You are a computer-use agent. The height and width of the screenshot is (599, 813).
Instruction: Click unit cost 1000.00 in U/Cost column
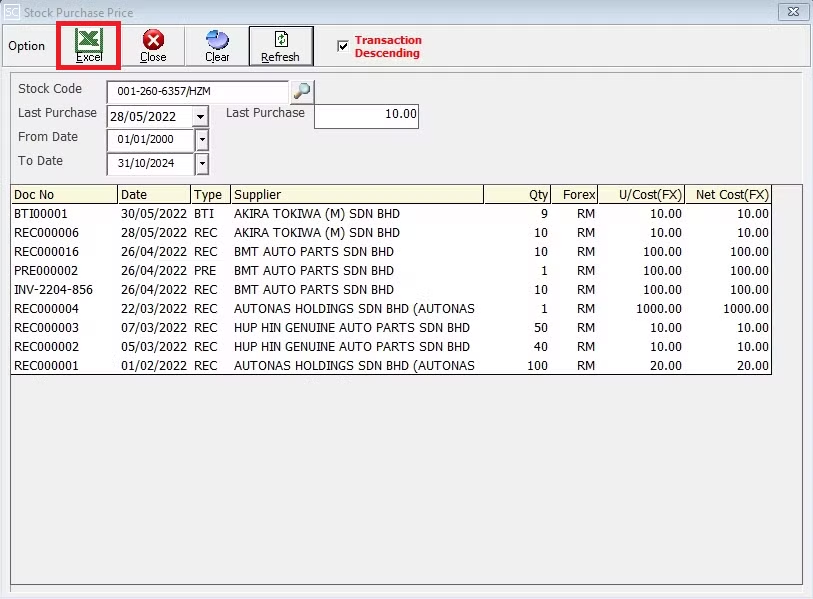point(658,309)
